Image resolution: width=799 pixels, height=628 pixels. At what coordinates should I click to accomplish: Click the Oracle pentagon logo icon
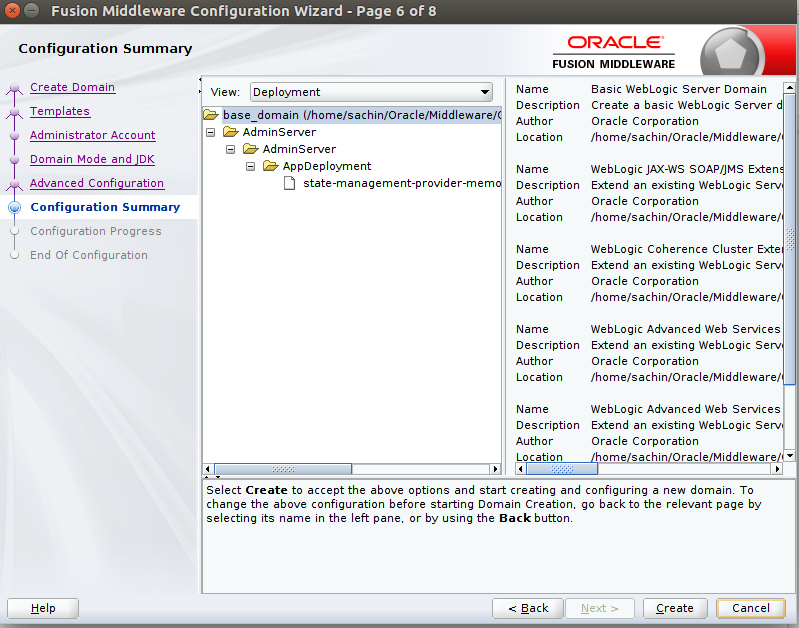tap(731, 53)
